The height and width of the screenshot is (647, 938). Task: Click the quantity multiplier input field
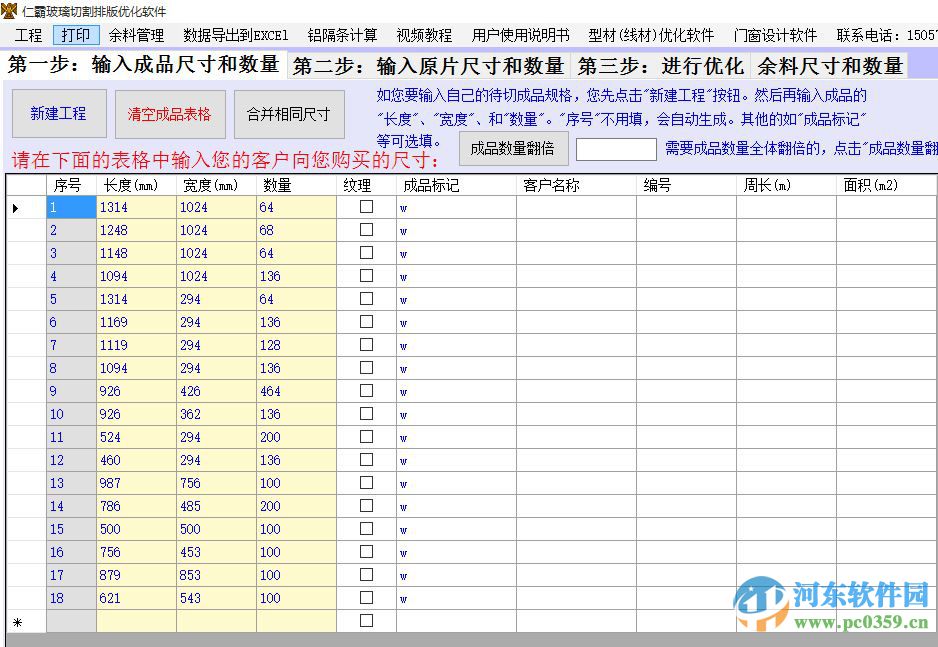pos(616,148)
